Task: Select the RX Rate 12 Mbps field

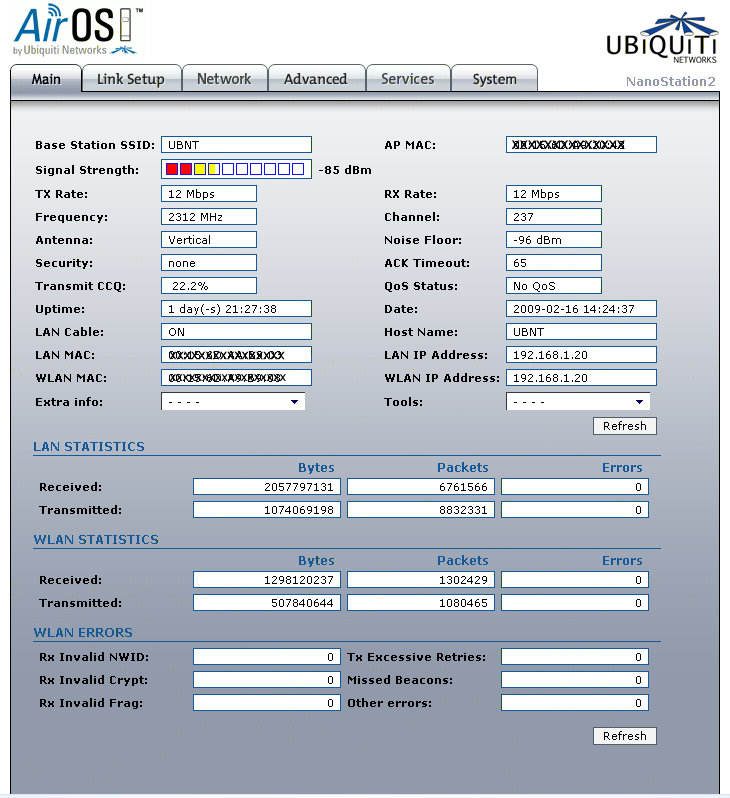Action: [x=554, y=194]
